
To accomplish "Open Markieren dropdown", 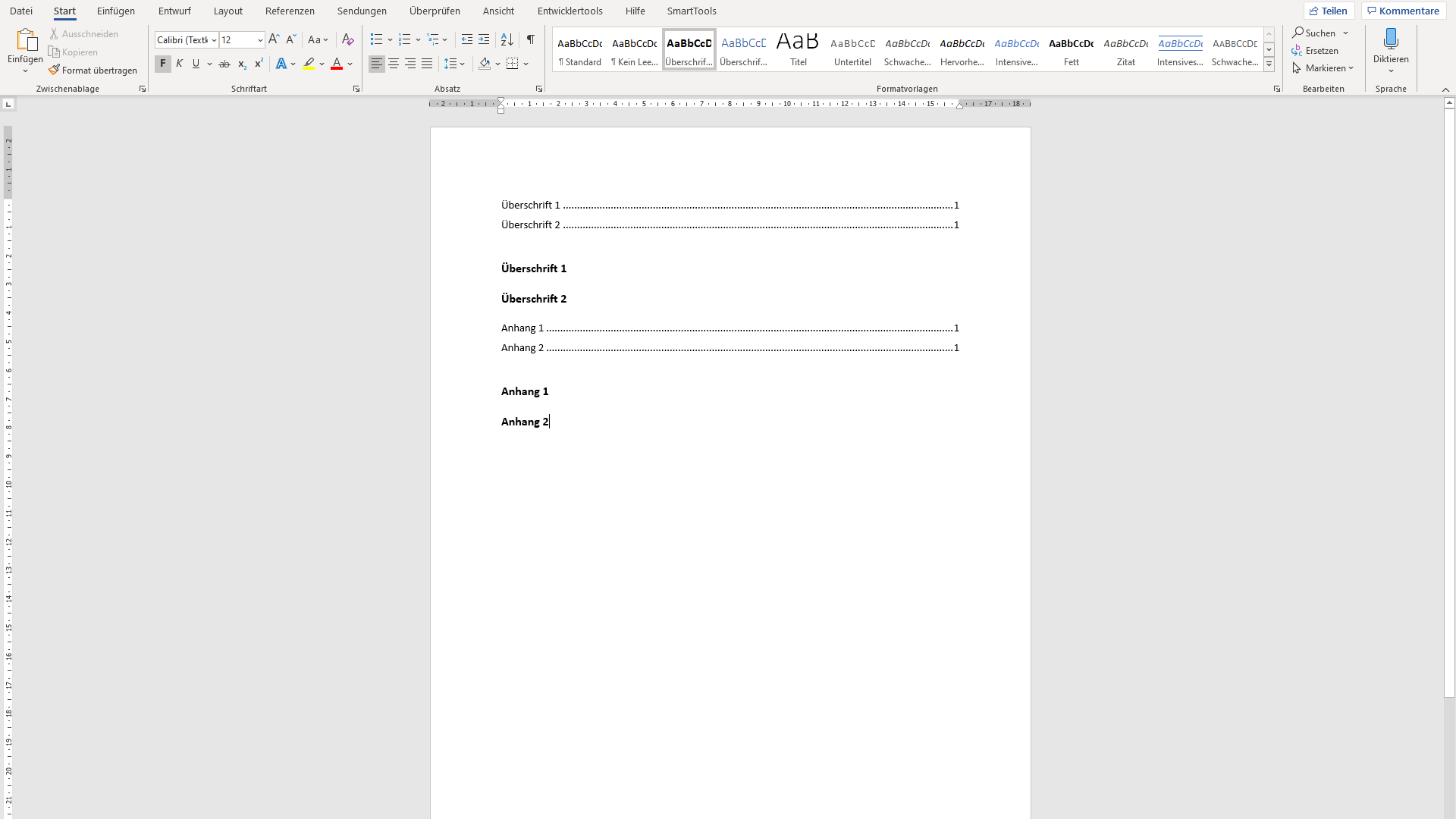I will [1324, 68].
